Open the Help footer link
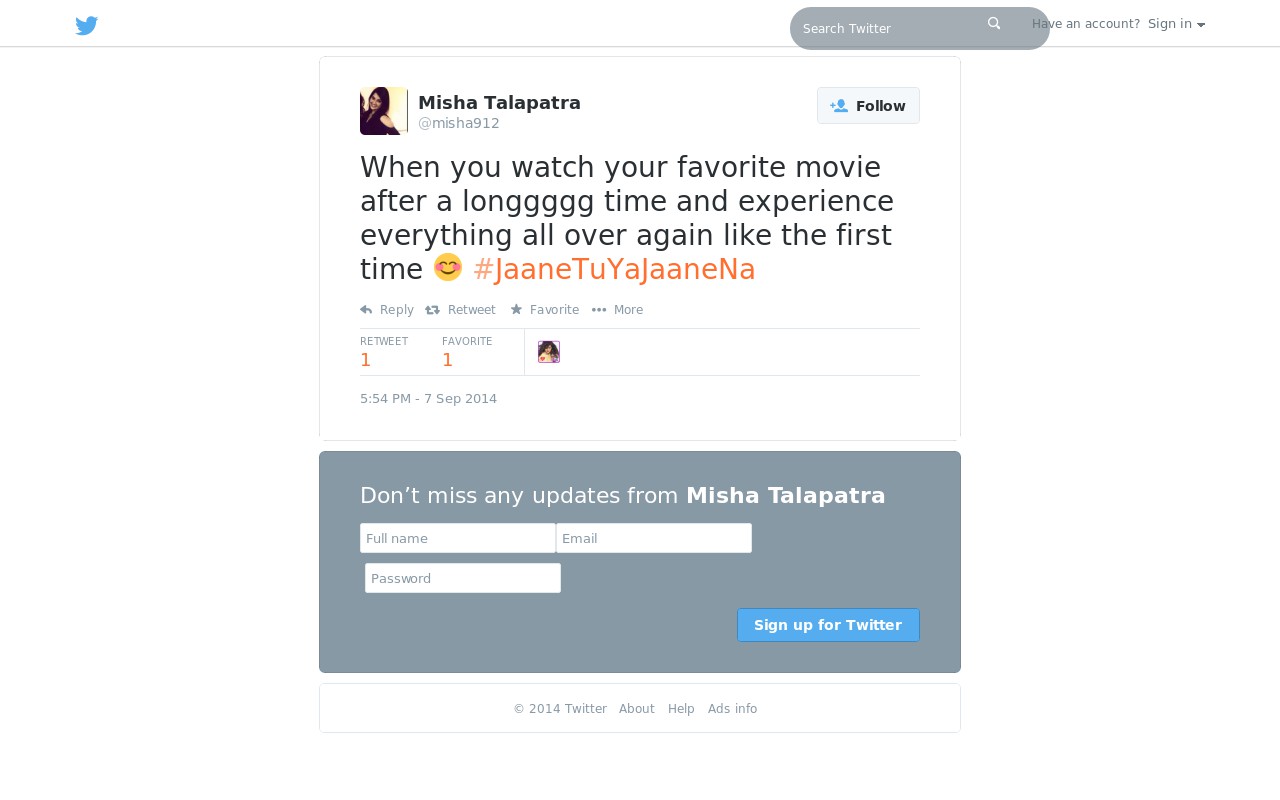The height and width of the screenshot is (800, 1280). pos(681,709)
